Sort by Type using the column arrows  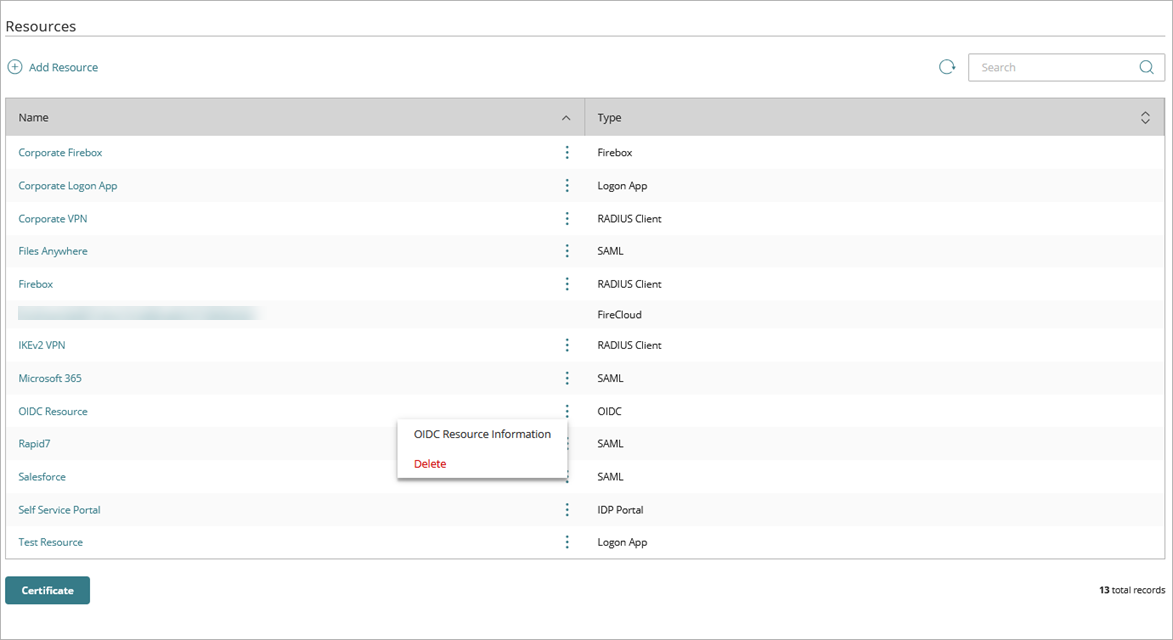coord(1145,118)
